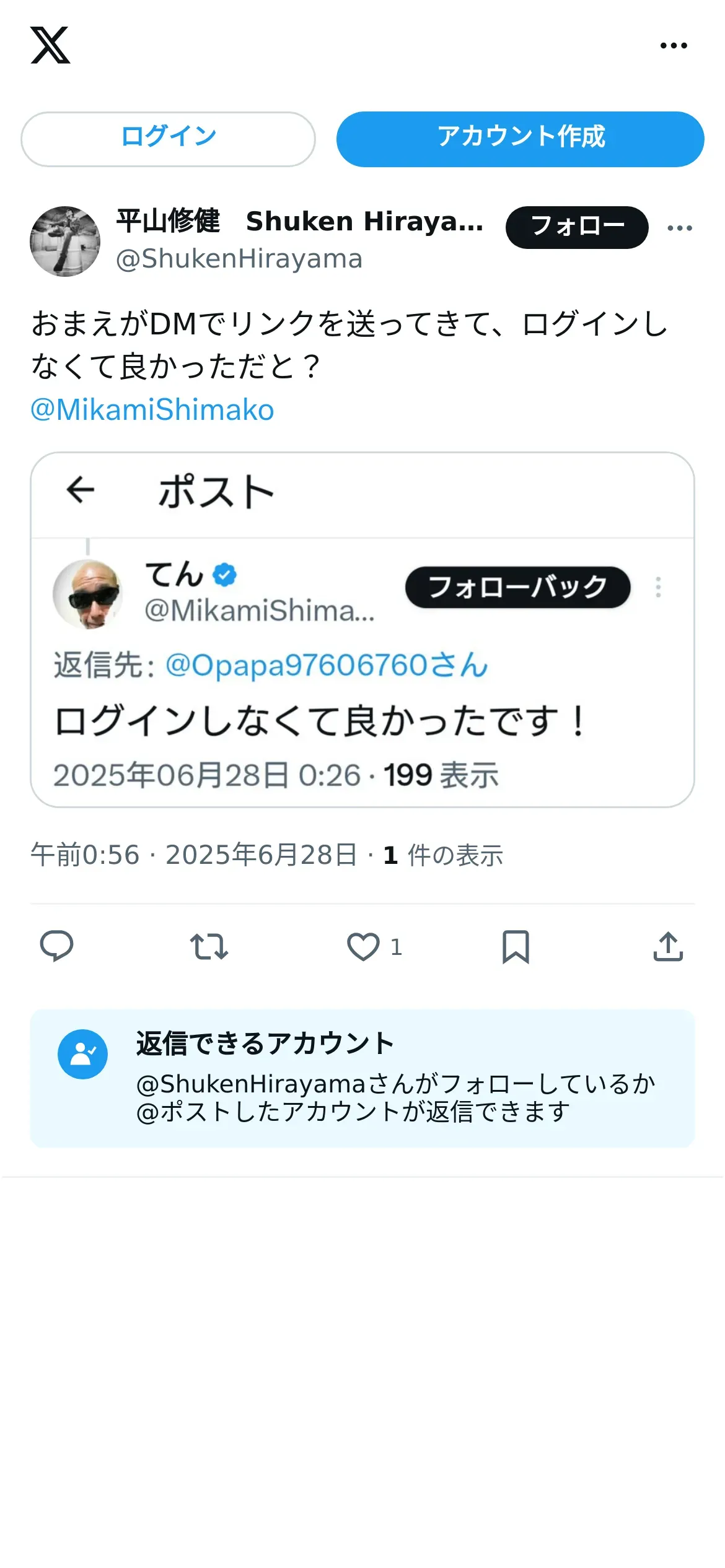Follow with the フォロー button
Image resolution: width=725 pixels, height=1568 pixels.
tap(576, 227)
